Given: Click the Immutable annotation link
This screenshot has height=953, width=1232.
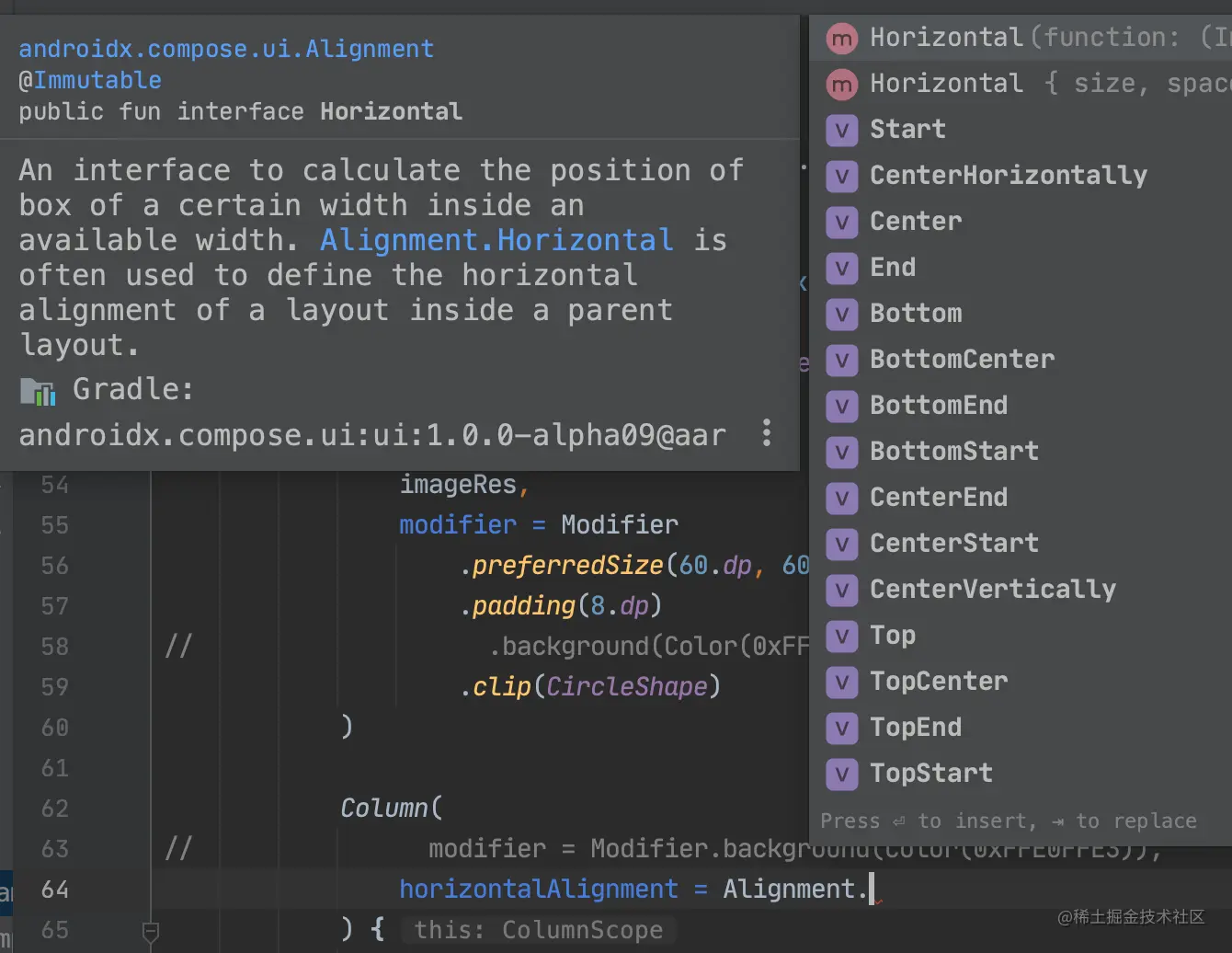Looking at the screenshot, I should [x=97, y=81].
